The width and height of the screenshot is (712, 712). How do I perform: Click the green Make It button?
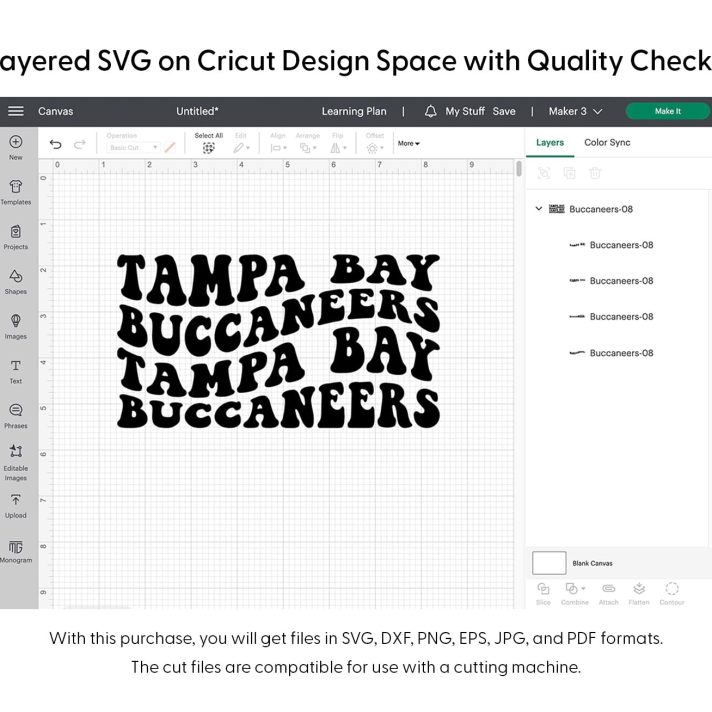tap(668, 111)
